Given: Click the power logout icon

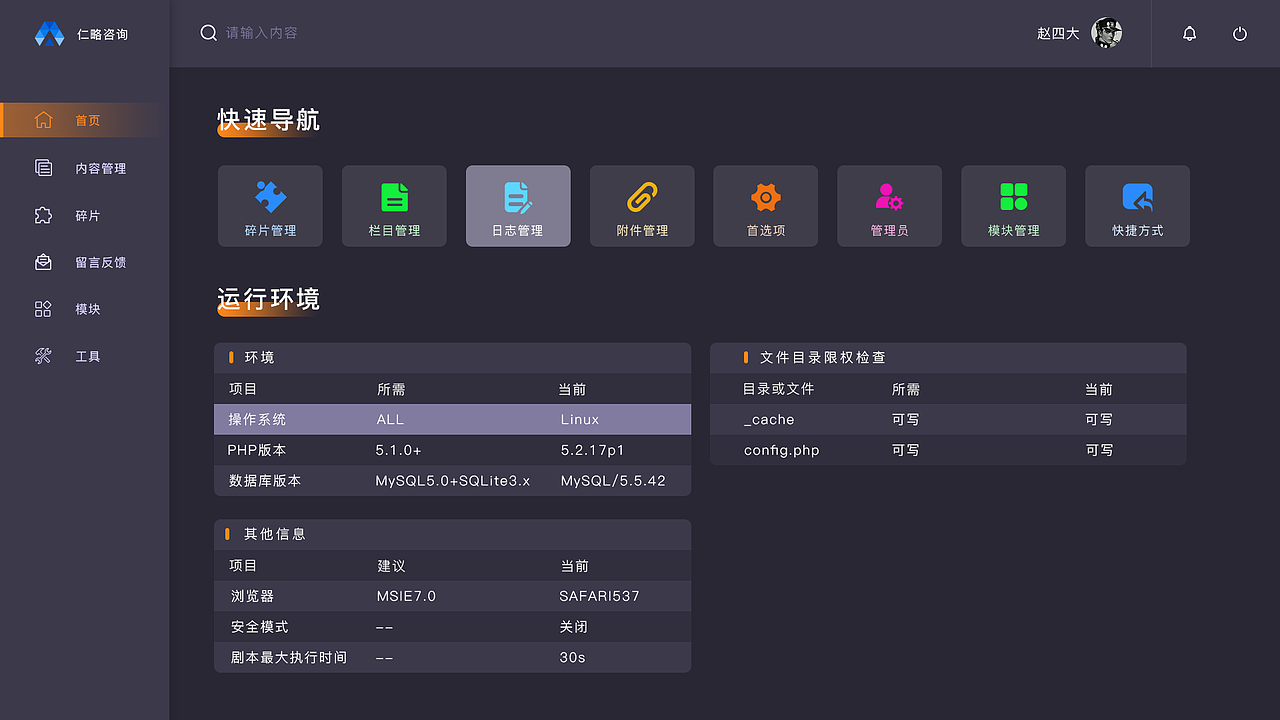Looking at the screenshot, I should (1240, 33).
